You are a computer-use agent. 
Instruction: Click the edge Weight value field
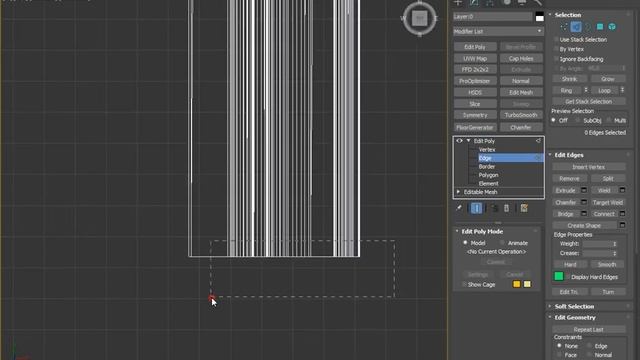[598, 244]
